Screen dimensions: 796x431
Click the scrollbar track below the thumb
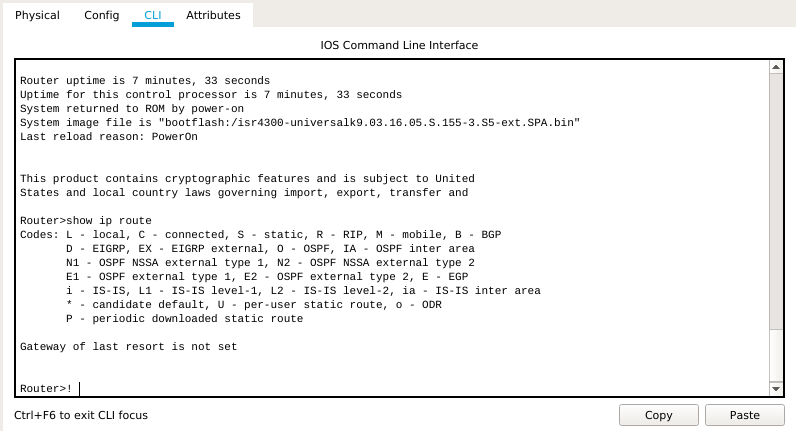[x=776, y=356]
